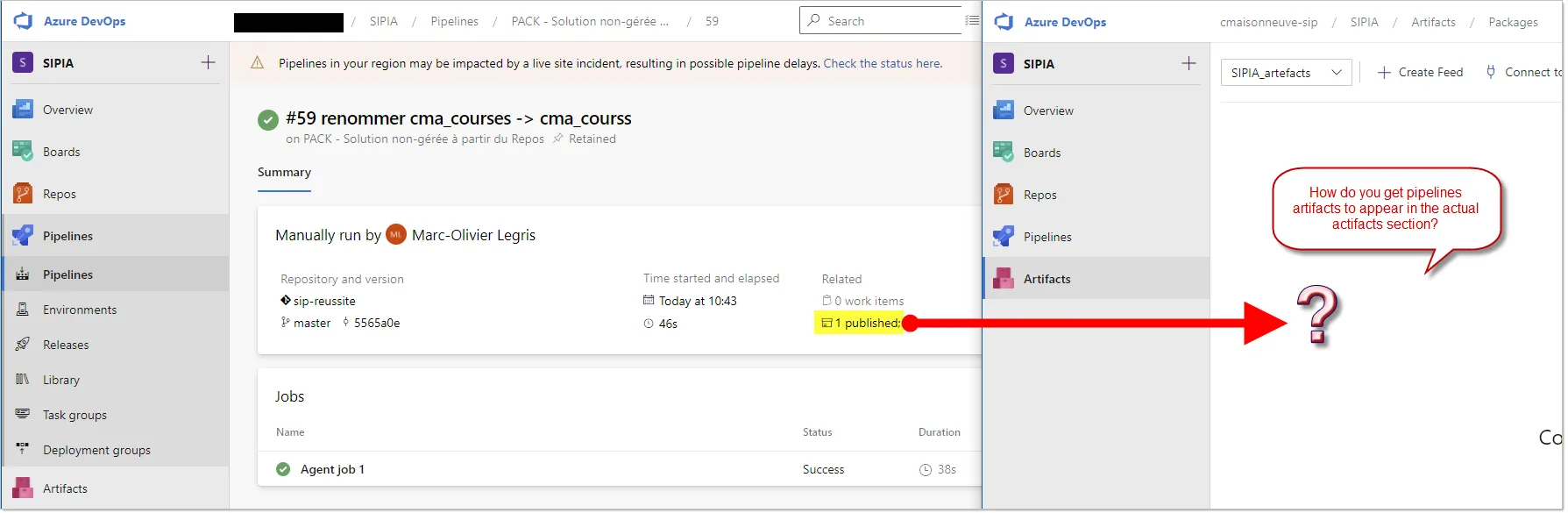The width and height of the screenshot is (1568, 513).
Task: Open Releases rocket icon in left sidebar
Action: [23, 345]
